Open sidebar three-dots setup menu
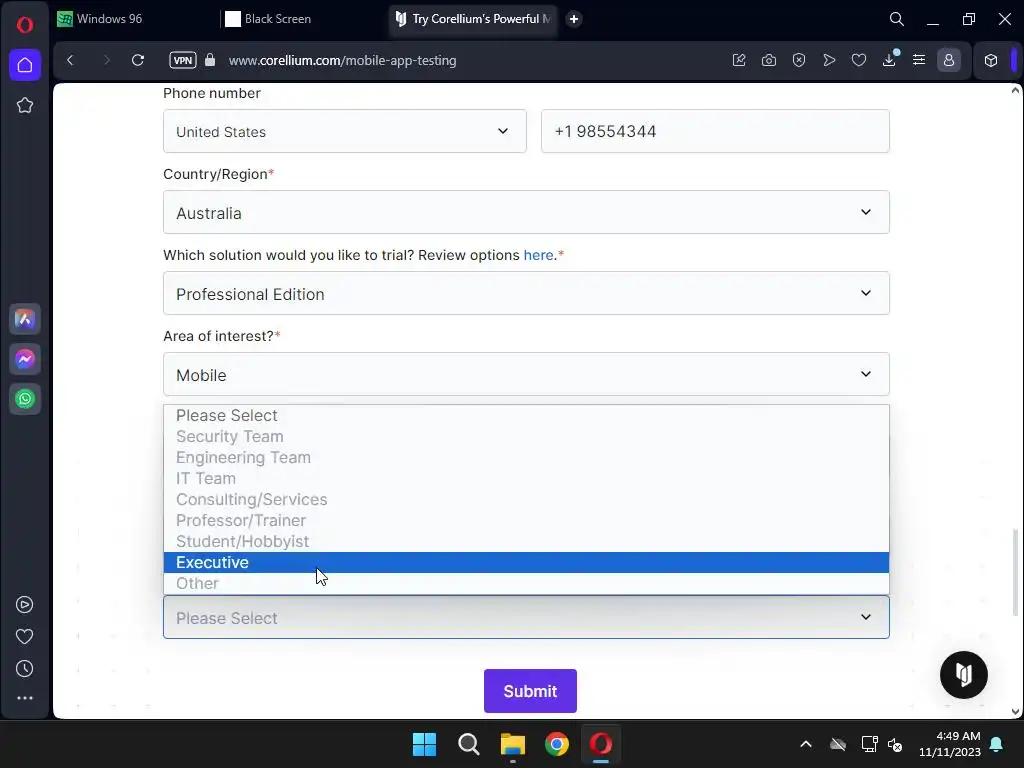The image size is (1024, 768). pyautogui.click(x=24, y=698)
